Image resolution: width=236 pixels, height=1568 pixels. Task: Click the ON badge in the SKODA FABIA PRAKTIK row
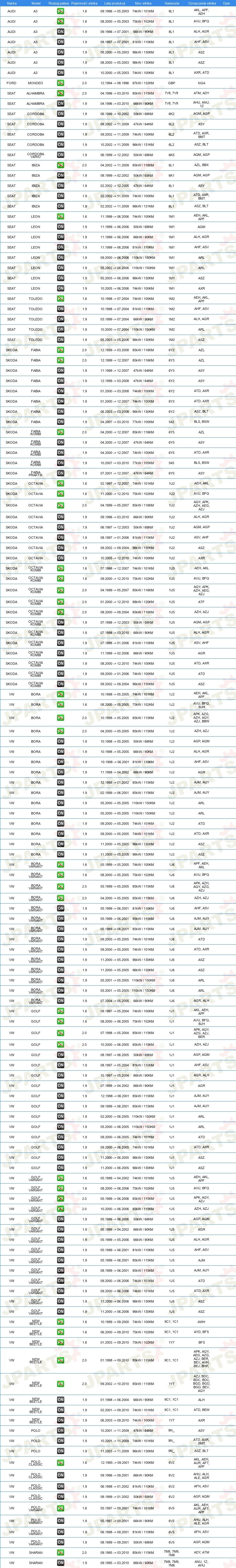click(x=60, y=473)
